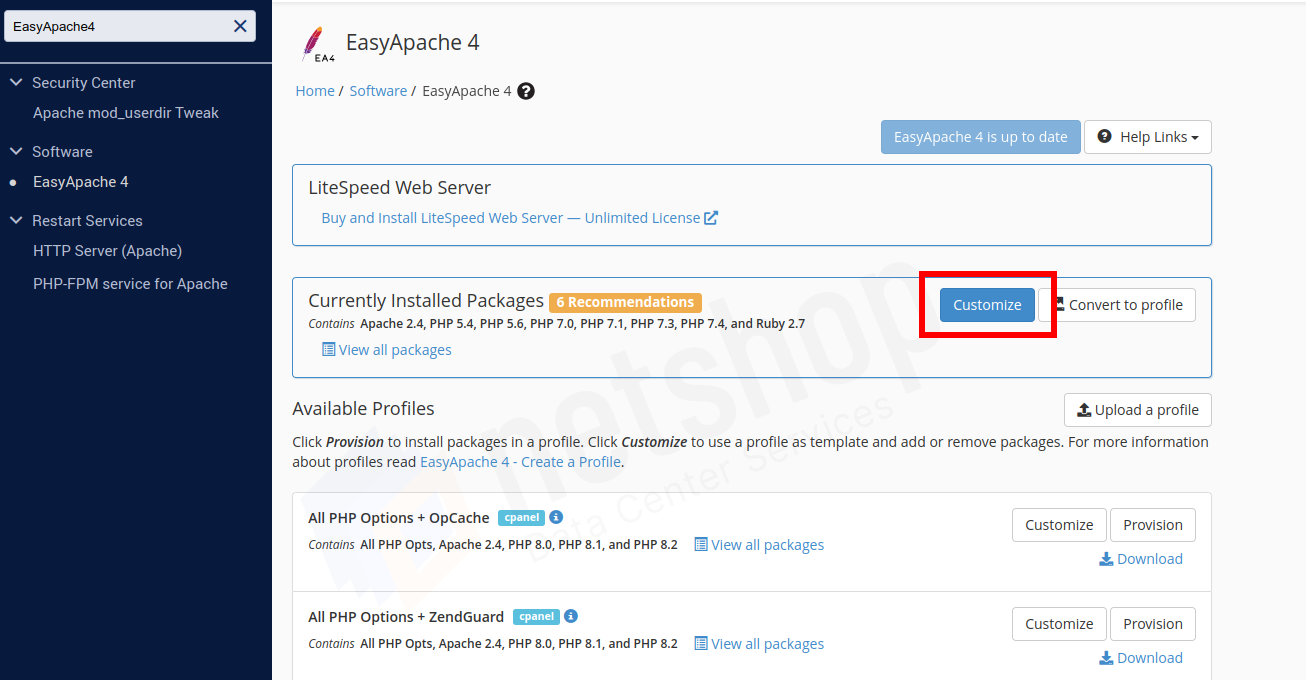Customize the All PHP Options + ZendGuard profile
Screen dimensions: 1306x680
1059,624
